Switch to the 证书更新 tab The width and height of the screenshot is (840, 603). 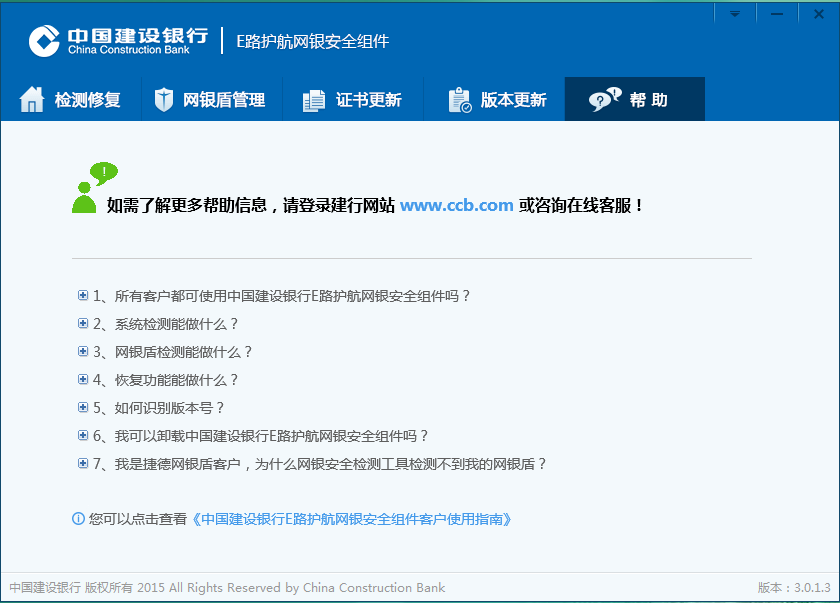pyautogui.click(x=352, y=99)
